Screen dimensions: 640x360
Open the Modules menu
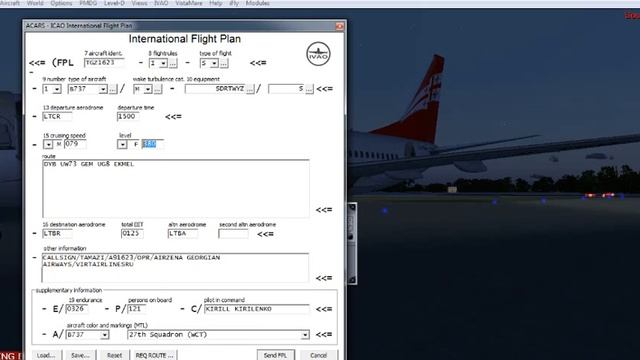258,3
